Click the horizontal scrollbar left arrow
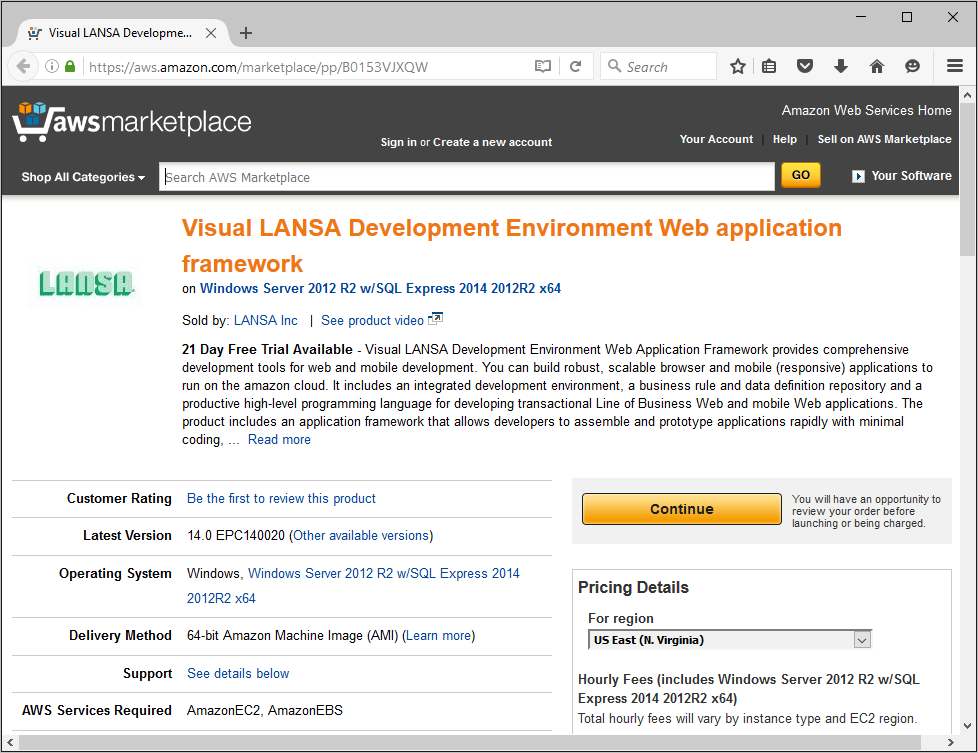The height and width of the screenshot is (753, 978). click(x=10, y=742)
